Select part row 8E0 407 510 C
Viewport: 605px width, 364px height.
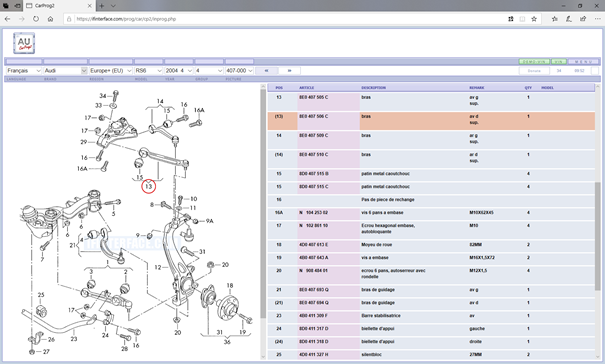pyautogui.click(x=431, y=159)
